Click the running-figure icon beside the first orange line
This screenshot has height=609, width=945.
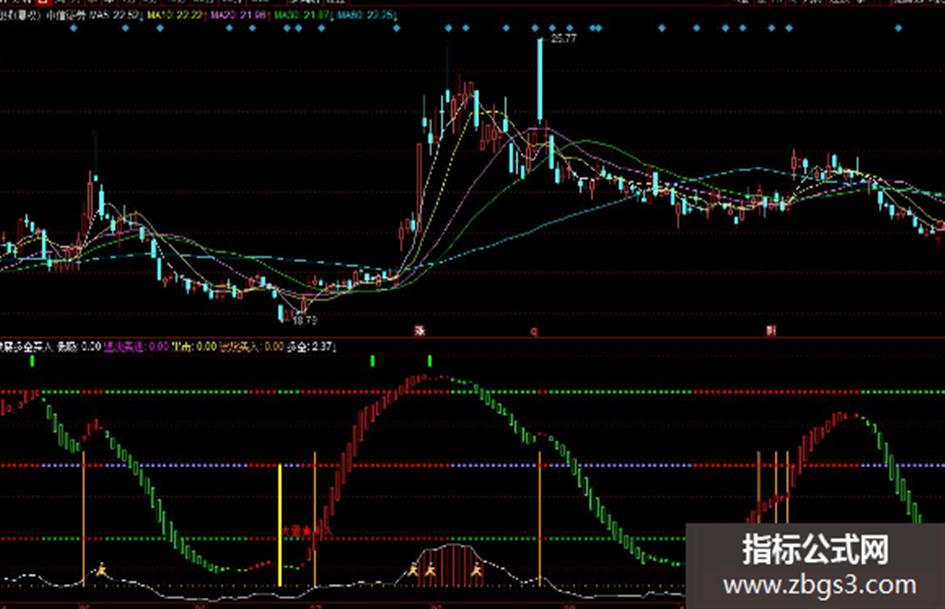tap(101, 569)
